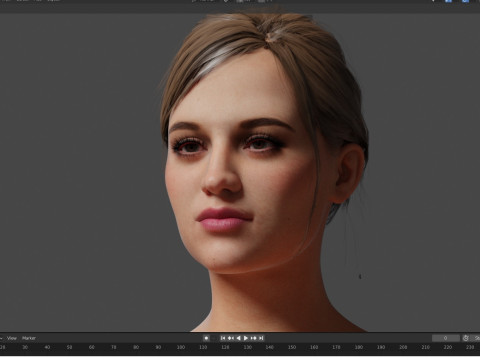This screenshot has width=480, height=360.
Task: Toggle the preview range clock icon
Action: point(466,338)
